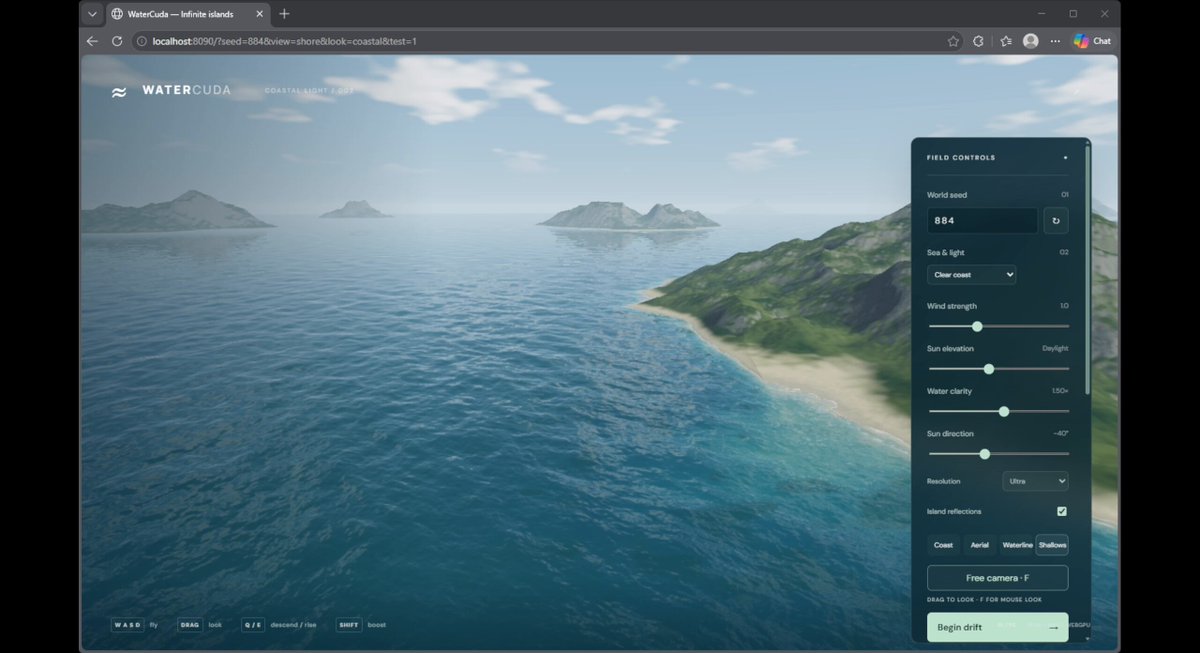The image size is (1200, 653).
Task: Click the Q / E key hint
Action: tap(253, 625)
